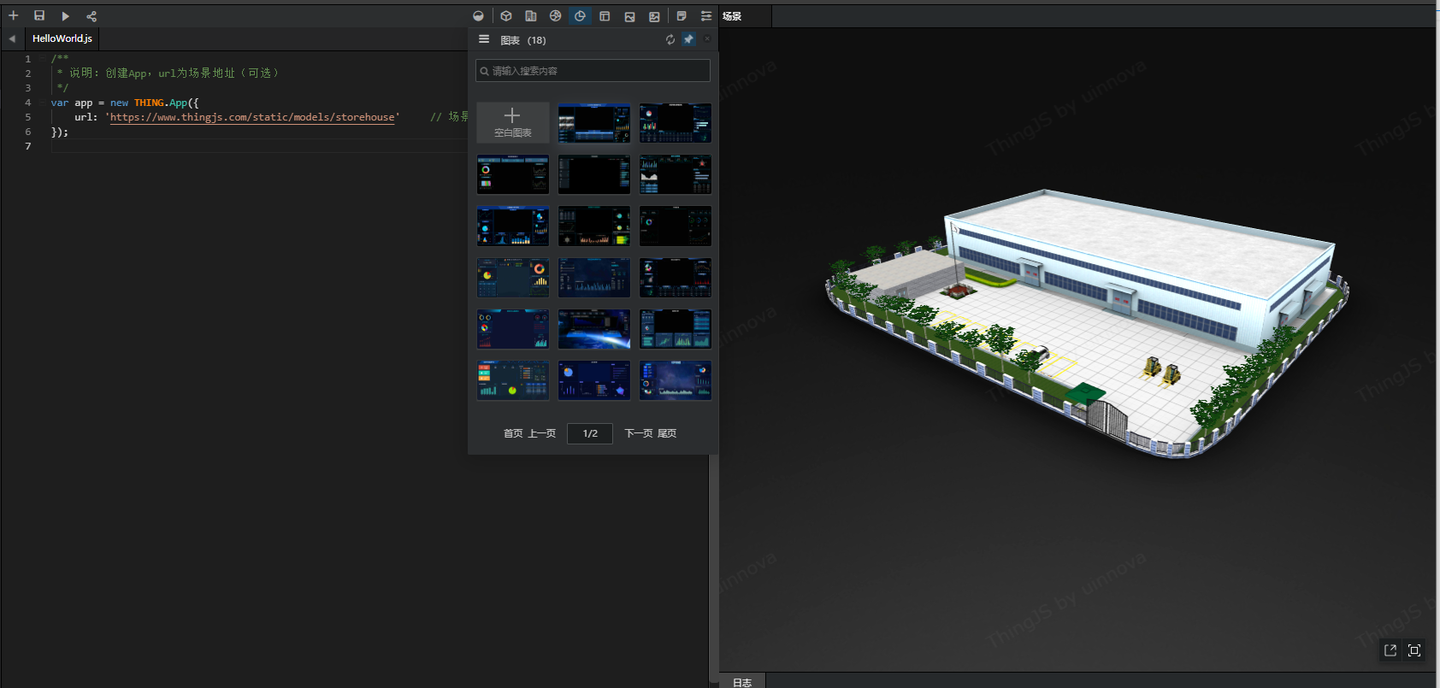Save the project with the floppy icon
Viewport: 1440px width, 688px height.
click(39, 16)
